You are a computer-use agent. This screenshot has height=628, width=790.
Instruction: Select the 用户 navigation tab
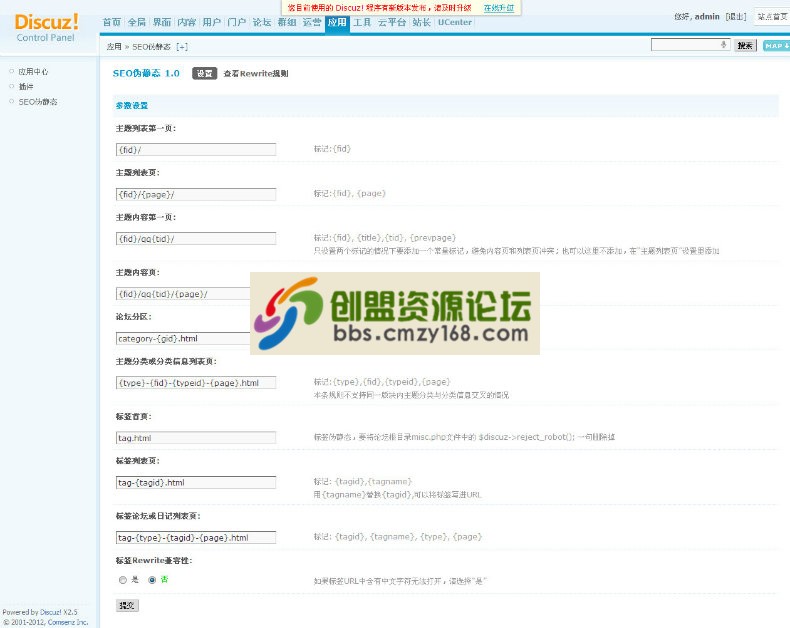[212, 22]
